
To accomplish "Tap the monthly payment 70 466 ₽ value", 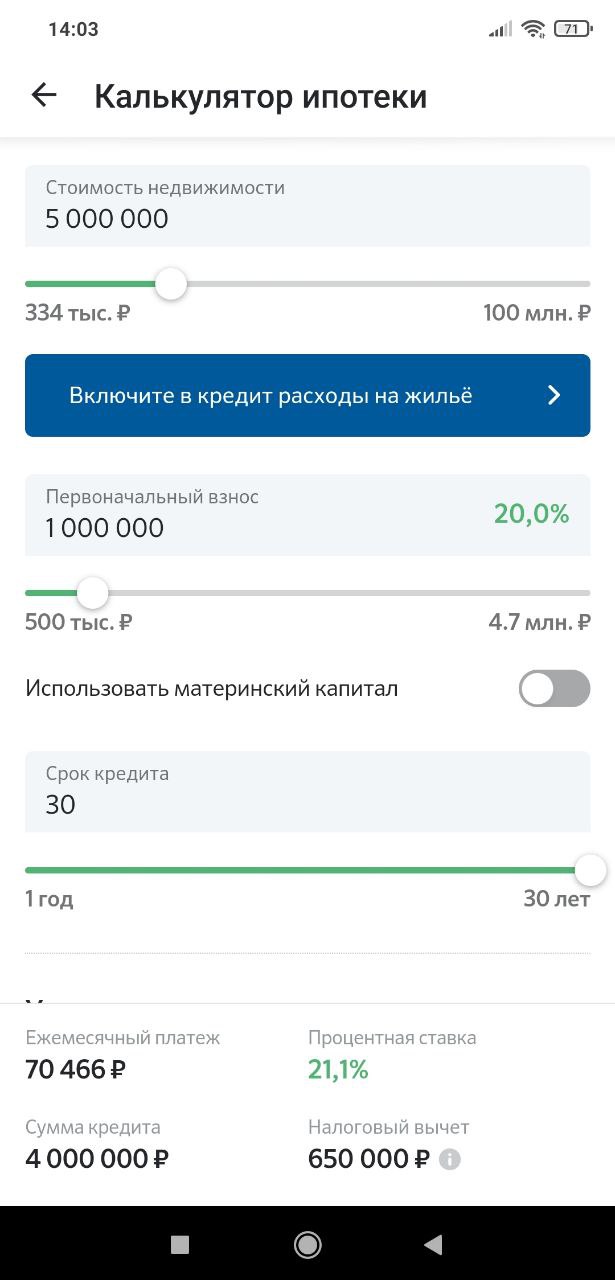I will 76,1070.
